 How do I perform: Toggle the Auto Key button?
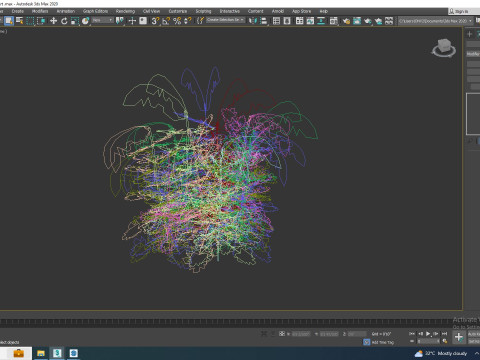coord(474,334)
